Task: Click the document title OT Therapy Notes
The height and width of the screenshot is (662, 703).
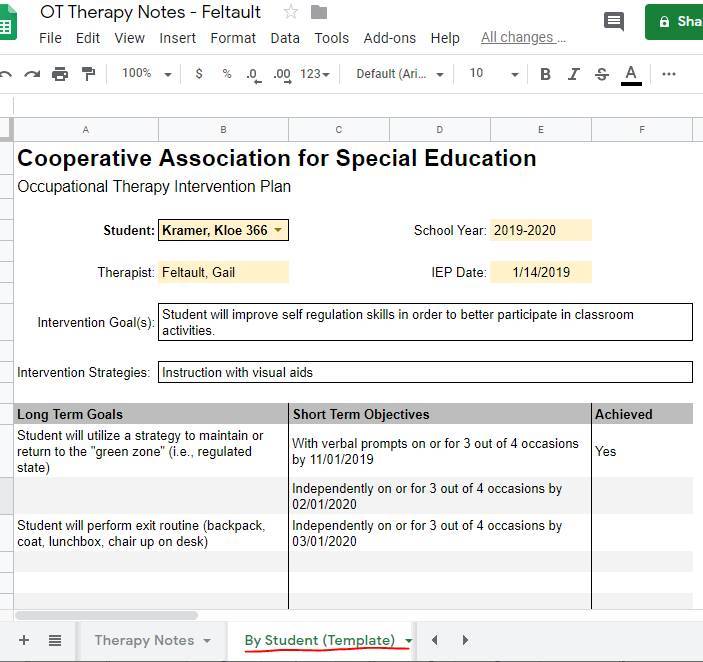Action: point(150,12)
